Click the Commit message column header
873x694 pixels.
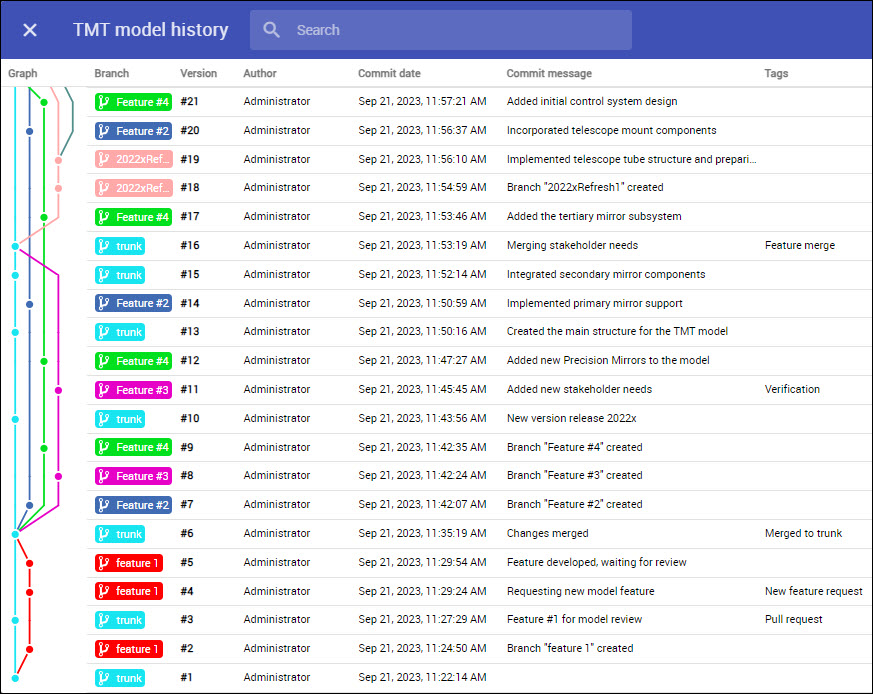(549, 73)
